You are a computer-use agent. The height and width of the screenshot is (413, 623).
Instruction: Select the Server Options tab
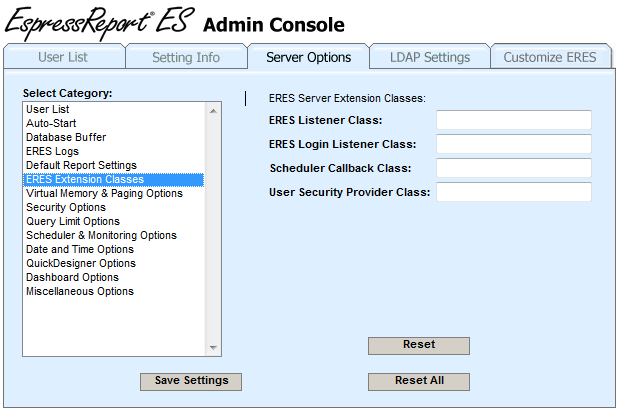point(308,57)
